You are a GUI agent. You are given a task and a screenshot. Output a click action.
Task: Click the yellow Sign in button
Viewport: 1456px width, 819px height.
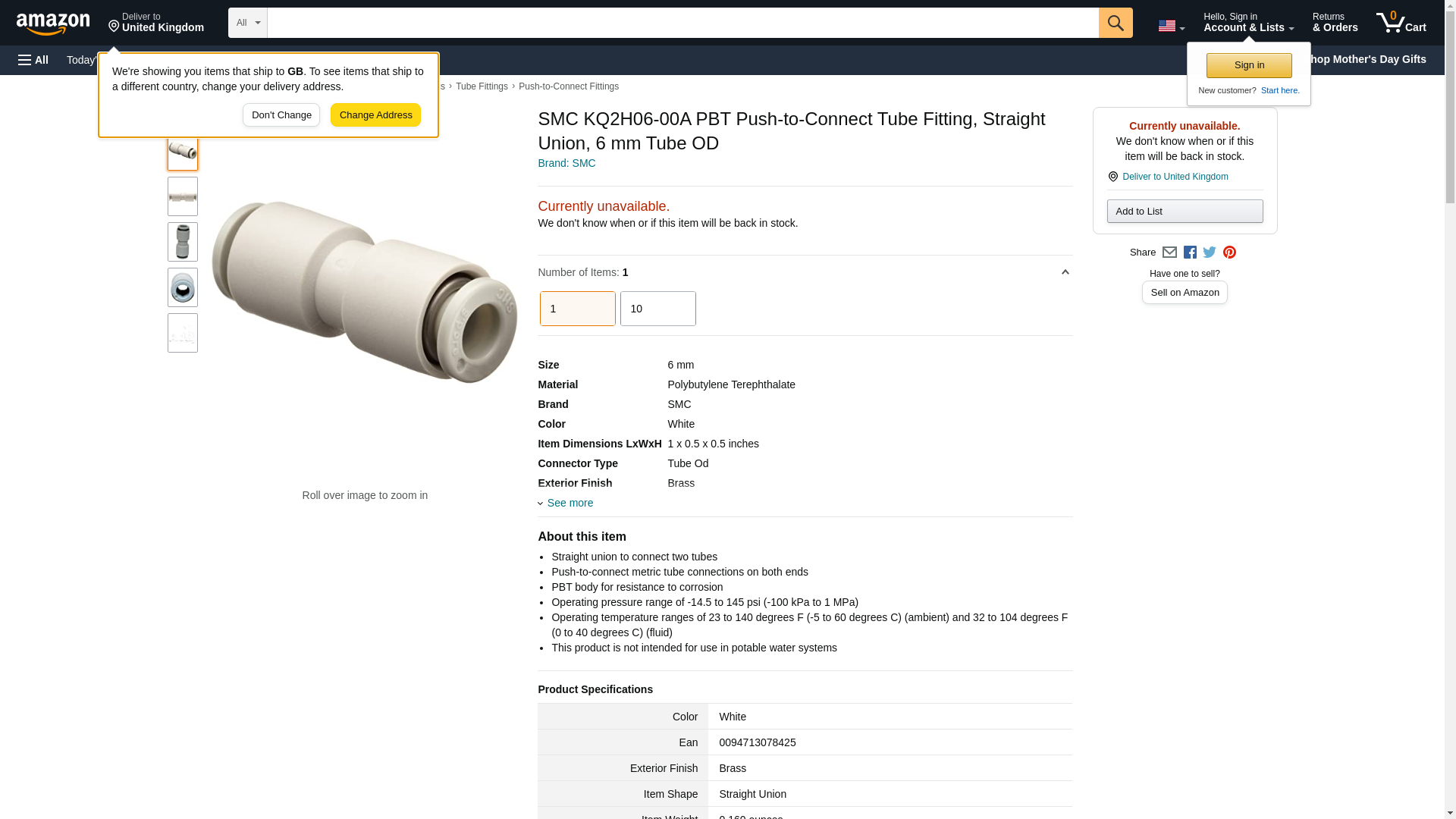1249,65
